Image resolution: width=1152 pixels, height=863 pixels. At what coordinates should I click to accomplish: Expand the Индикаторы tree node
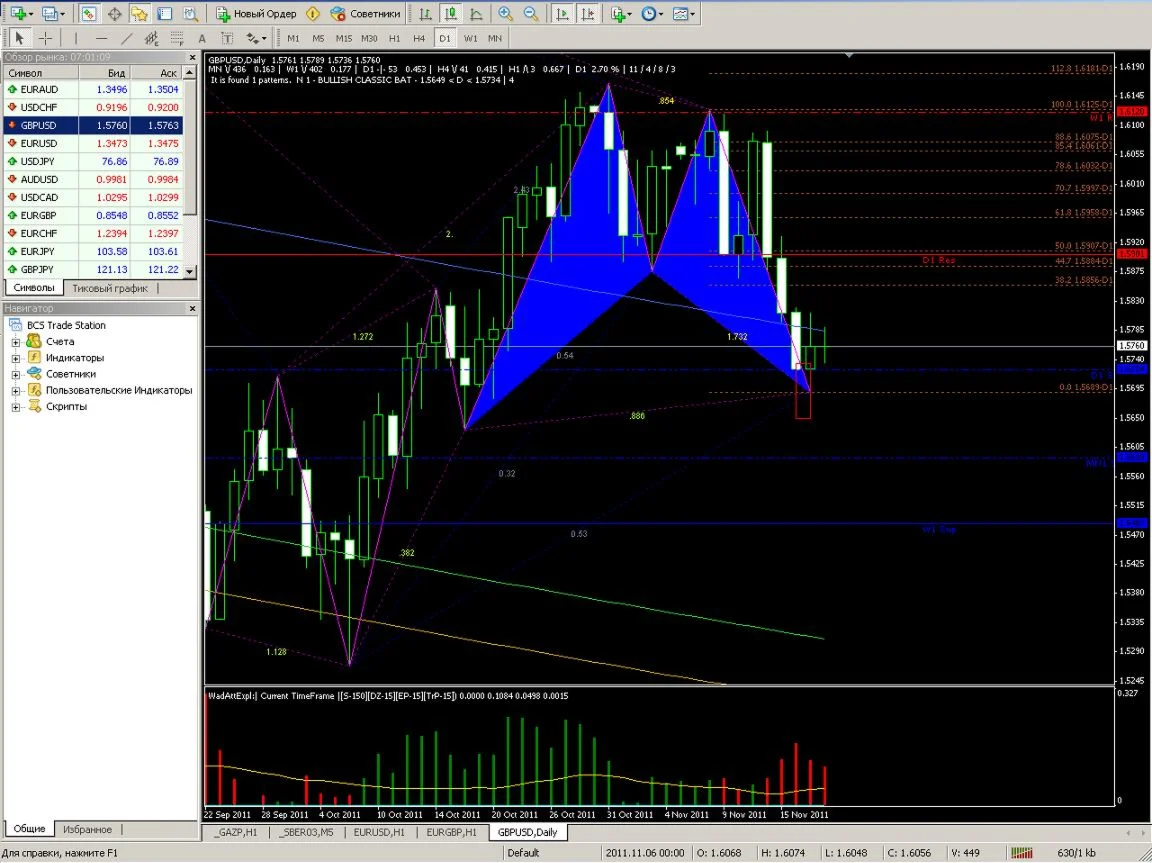click(16, 358)
